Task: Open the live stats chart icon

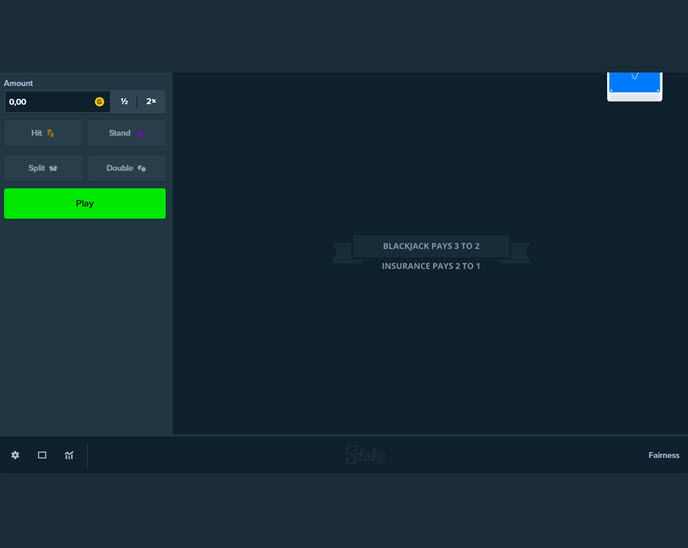Action: click(69, 455)
